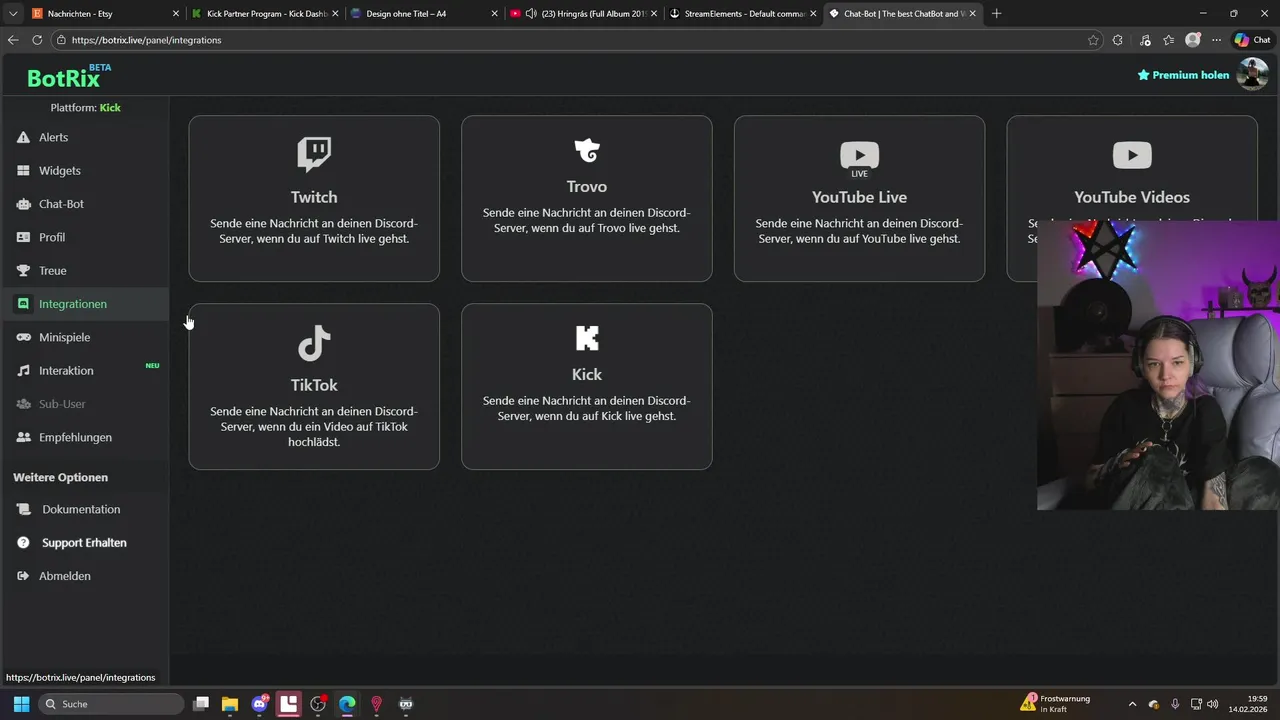The height and width of the screenshot is (720, 1280).
Task: Mute audio on the Hringrás tab
Action: tap(532, 14)
